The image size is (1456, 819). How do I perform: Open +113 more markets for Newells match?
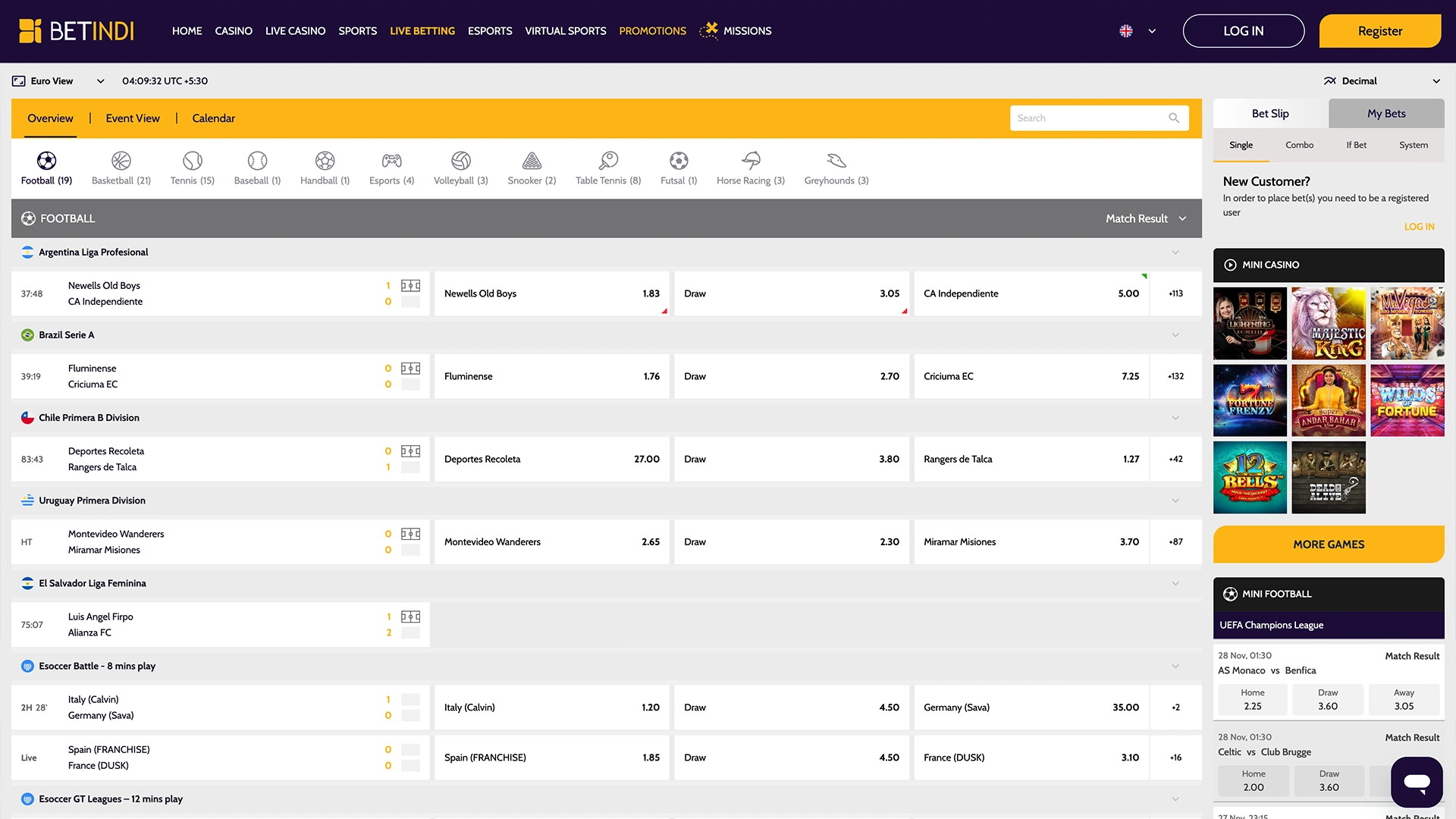tap(1175, 293)
